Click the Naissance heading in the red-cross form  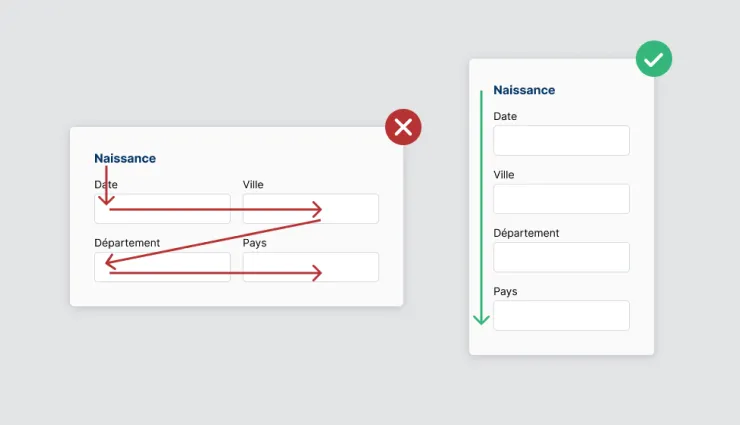125,158
